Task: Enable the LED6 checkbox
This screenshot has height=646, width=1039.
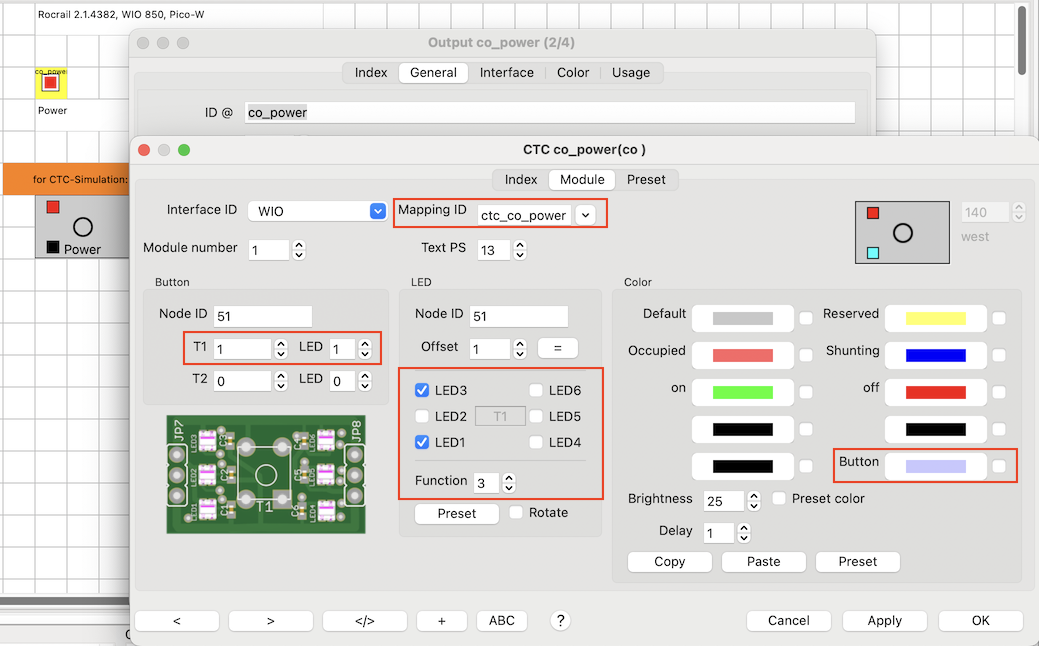Action: click(x=537, y=391)
